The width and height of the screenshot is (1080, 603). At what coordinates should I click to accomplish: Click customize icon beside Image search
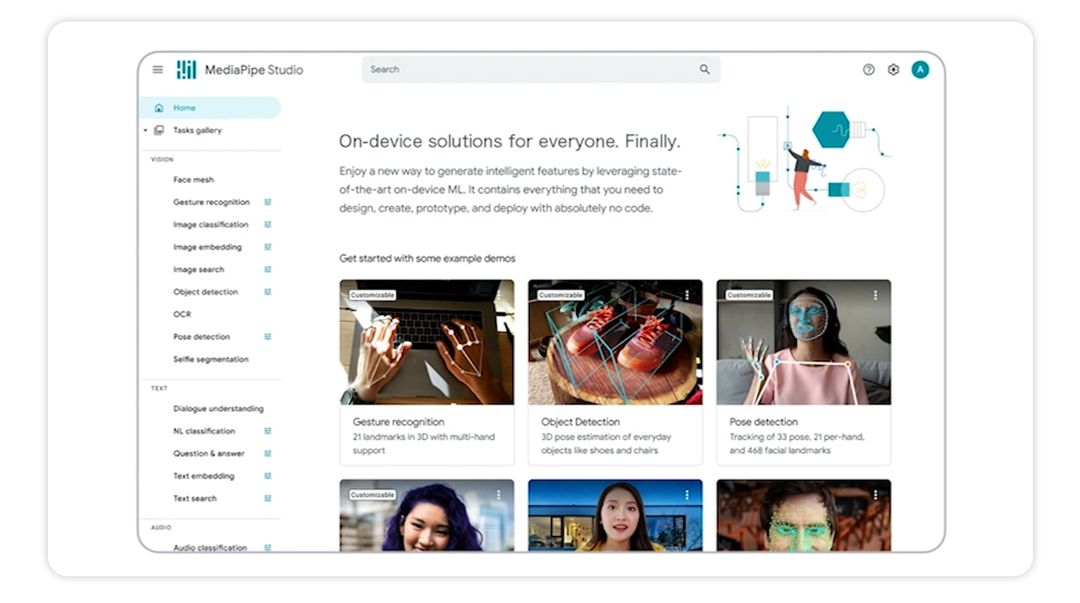[x=267, y=269]
